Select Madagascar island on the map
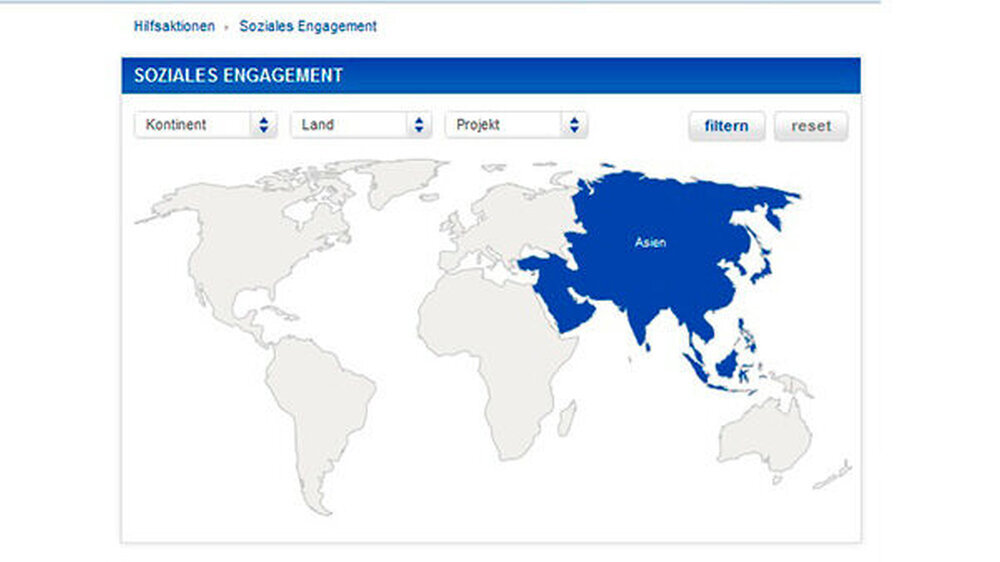The image size is (1000, 562). point(567,416)
